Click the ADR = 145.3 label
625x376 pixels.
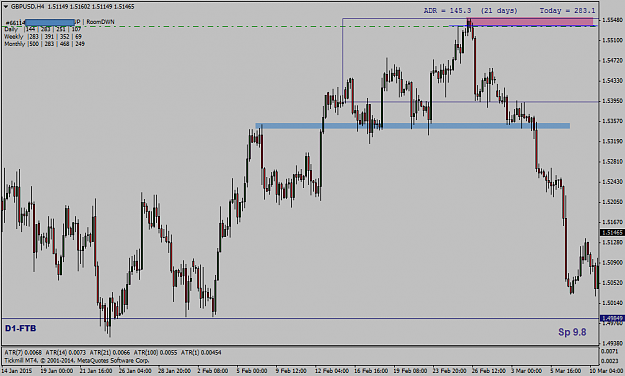(x=448, y=11)
